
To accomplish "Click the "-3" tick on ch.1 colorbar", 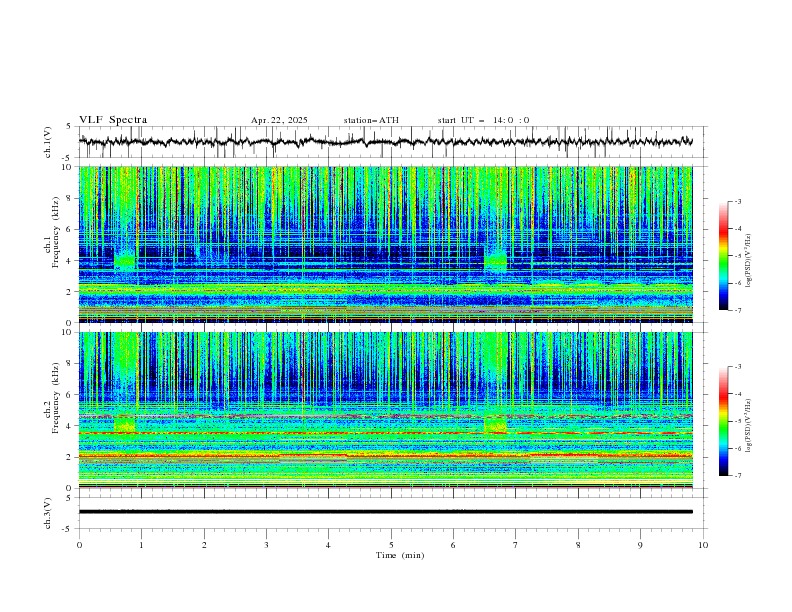I will pyautogui.click(x=738, y=201).
